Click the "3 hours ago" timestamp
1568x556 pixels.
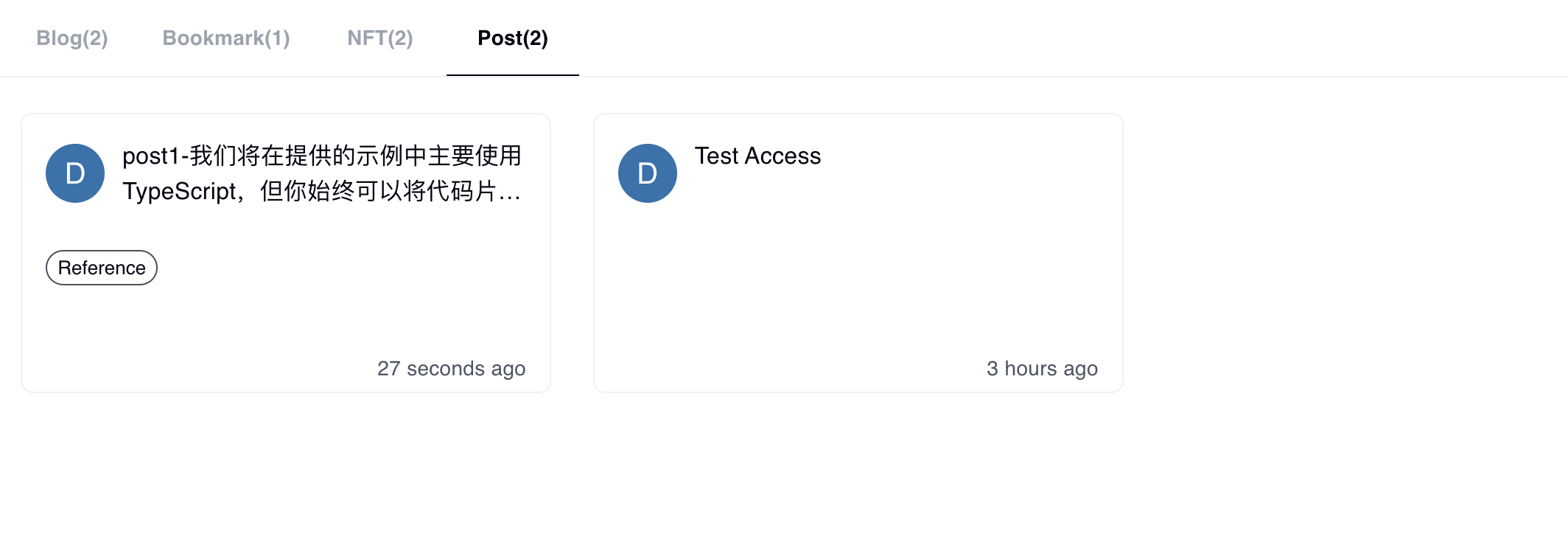pos(1042,369)
